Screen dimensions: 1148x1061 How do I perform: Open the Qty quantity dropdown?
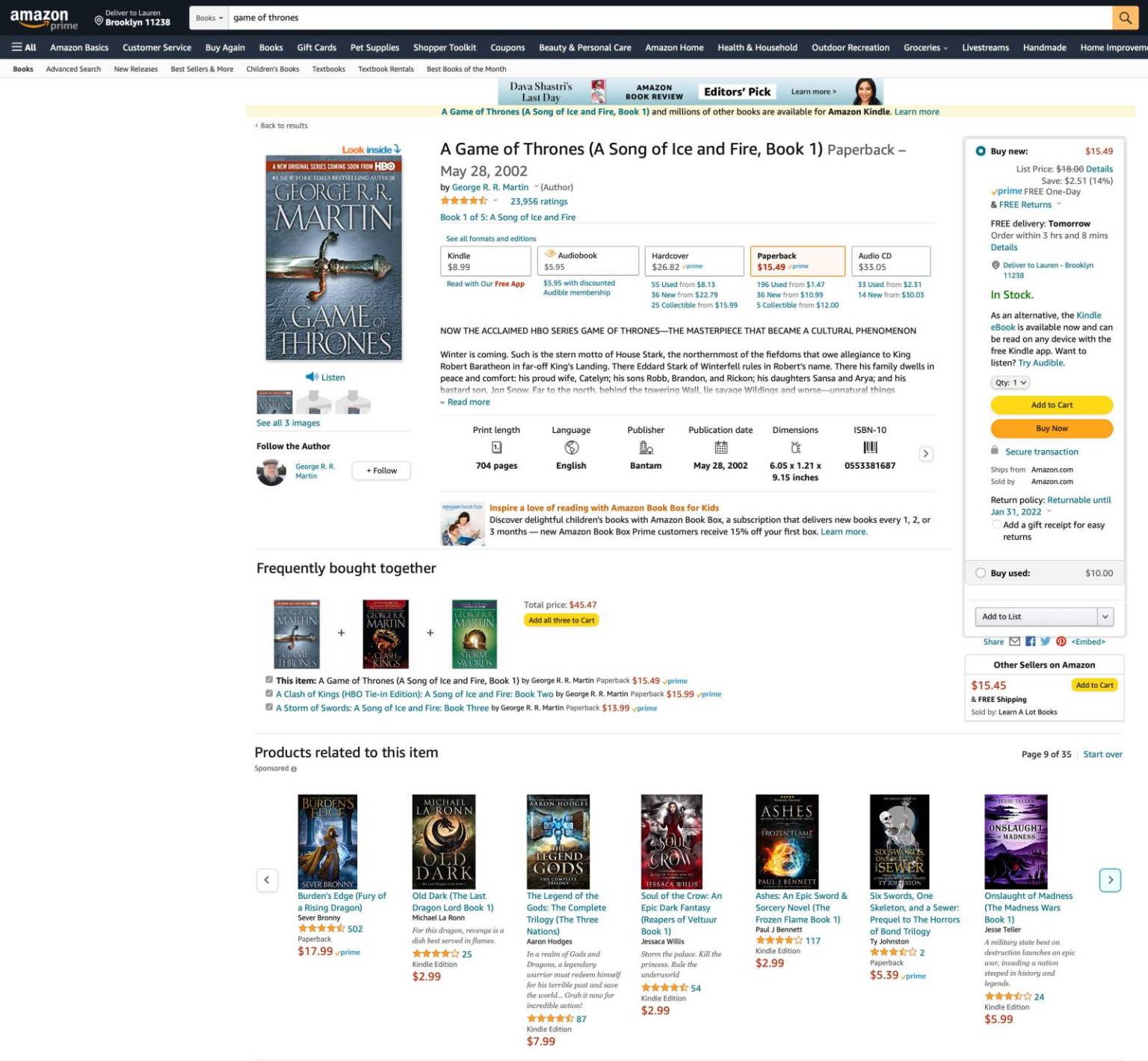[1010, 382]
